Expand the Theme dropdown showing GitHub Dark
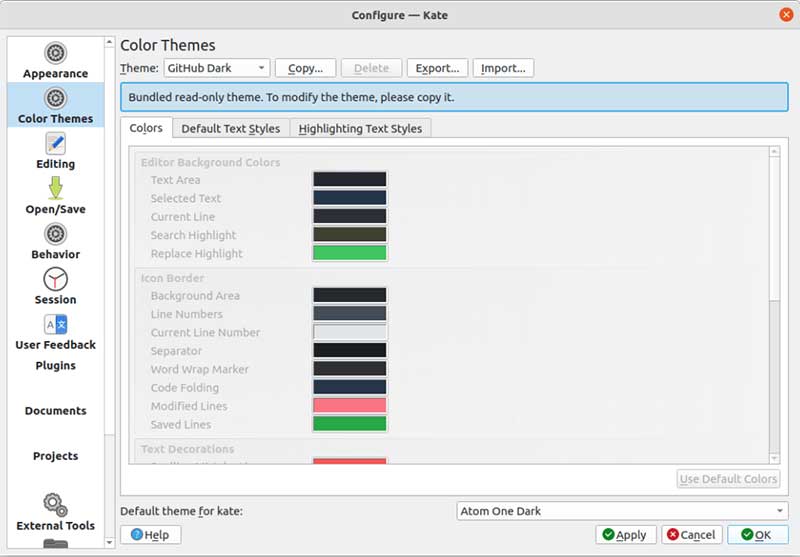The height and width of the screenshot is (557, 800). 216,68
